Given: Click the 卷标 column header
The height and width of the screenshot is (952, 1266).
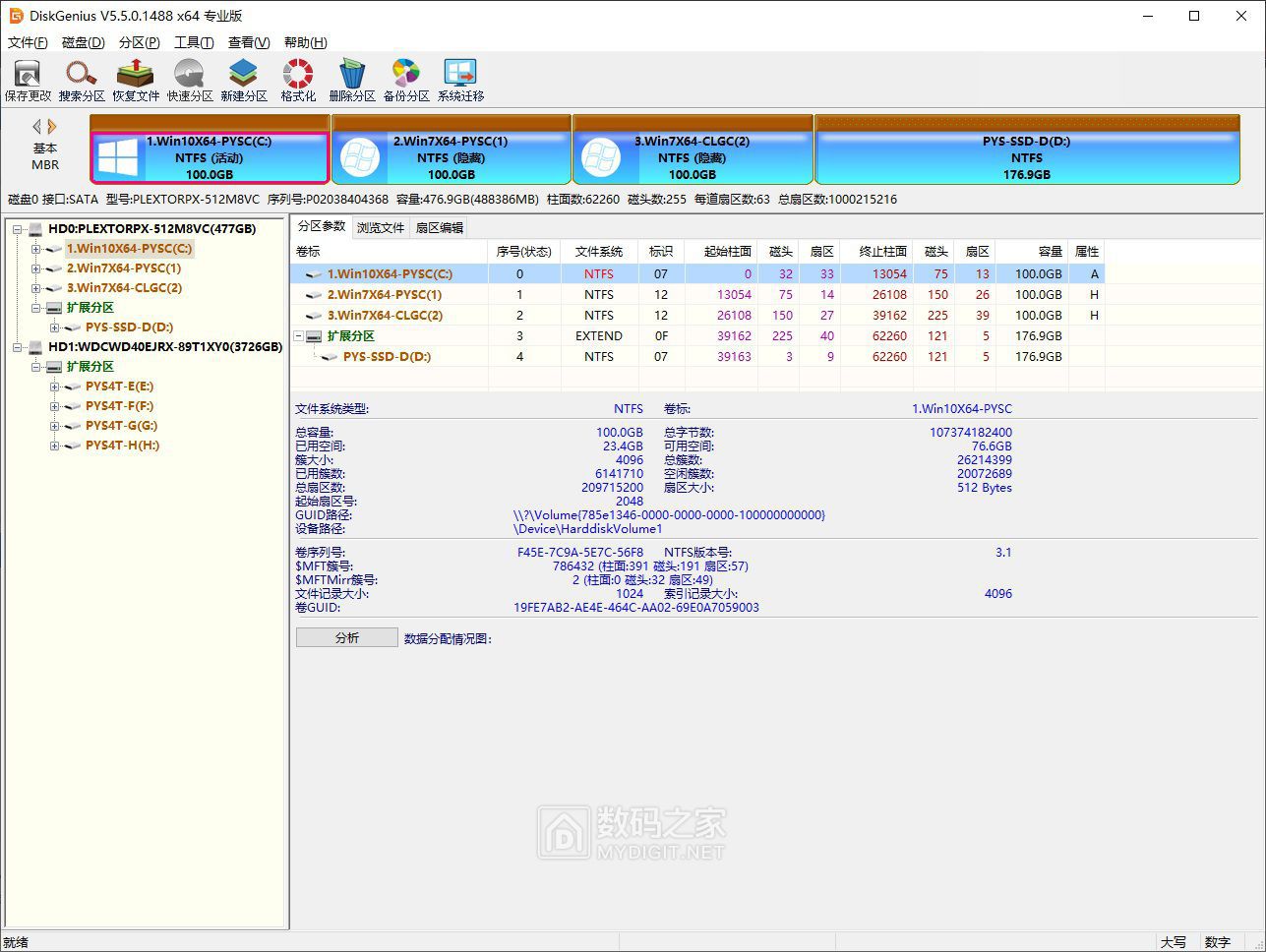Looking at the screenshot, I should click(x=390, y=252).
